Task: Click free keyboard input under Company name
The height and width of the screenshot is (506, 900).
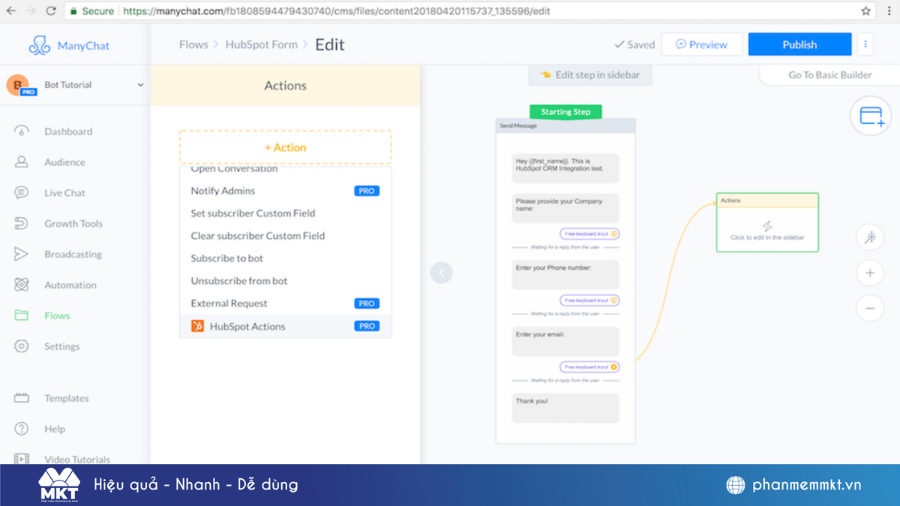Action: [589, 233]
